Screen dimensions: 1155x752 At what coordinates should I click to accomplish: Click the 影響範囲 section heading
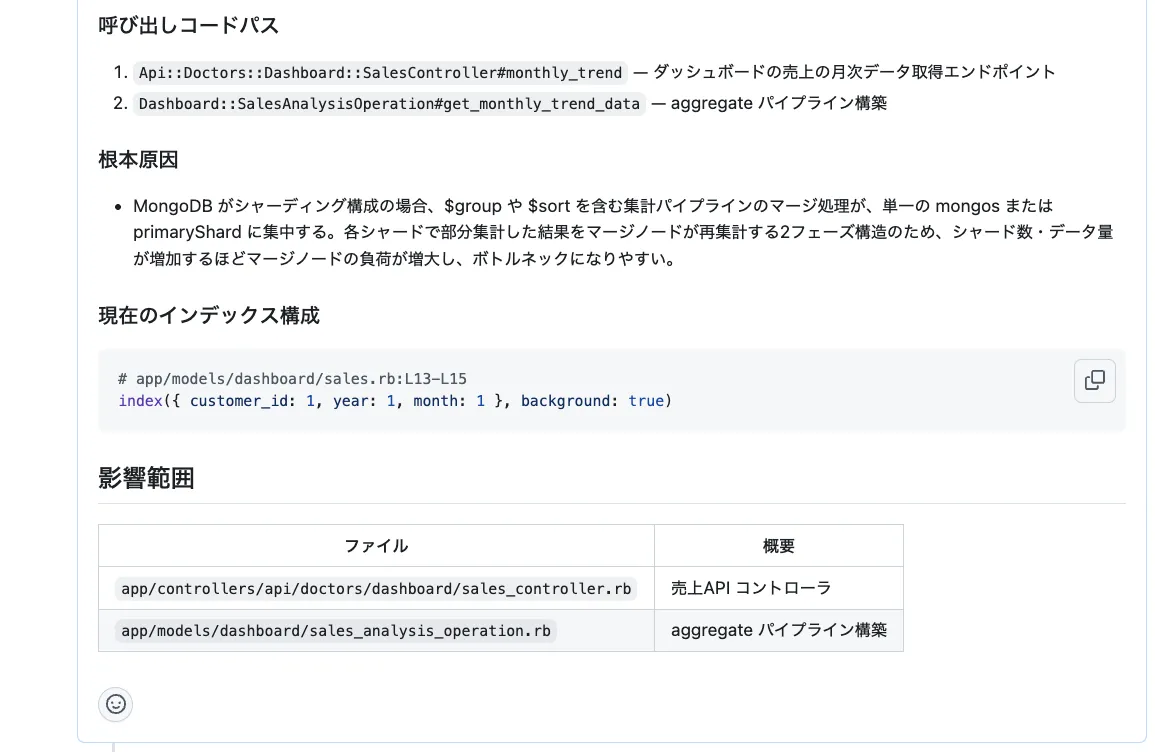(146, 479)
